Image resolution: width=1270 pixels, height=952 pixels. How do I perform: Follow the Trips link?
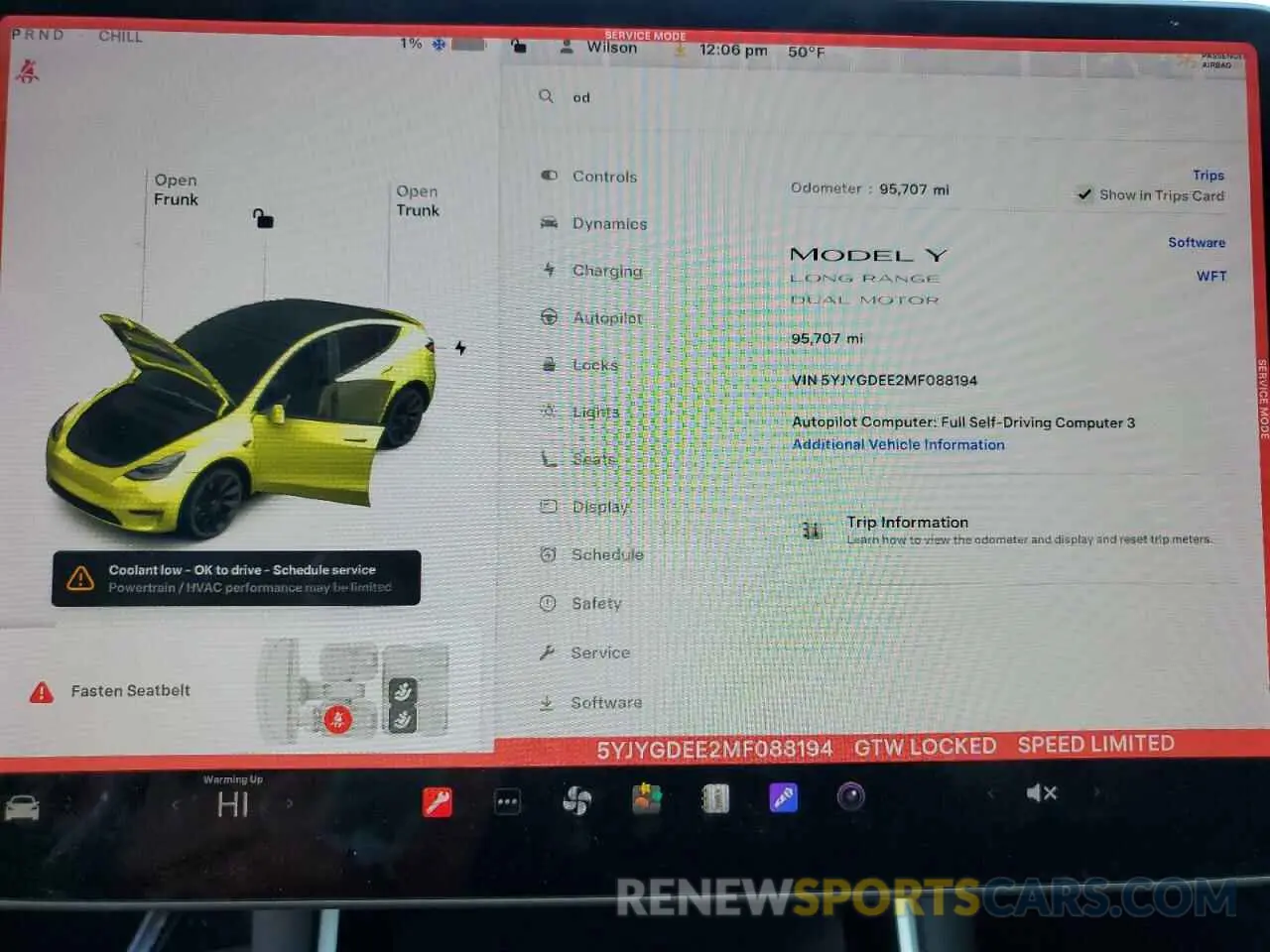(1208, 175)
